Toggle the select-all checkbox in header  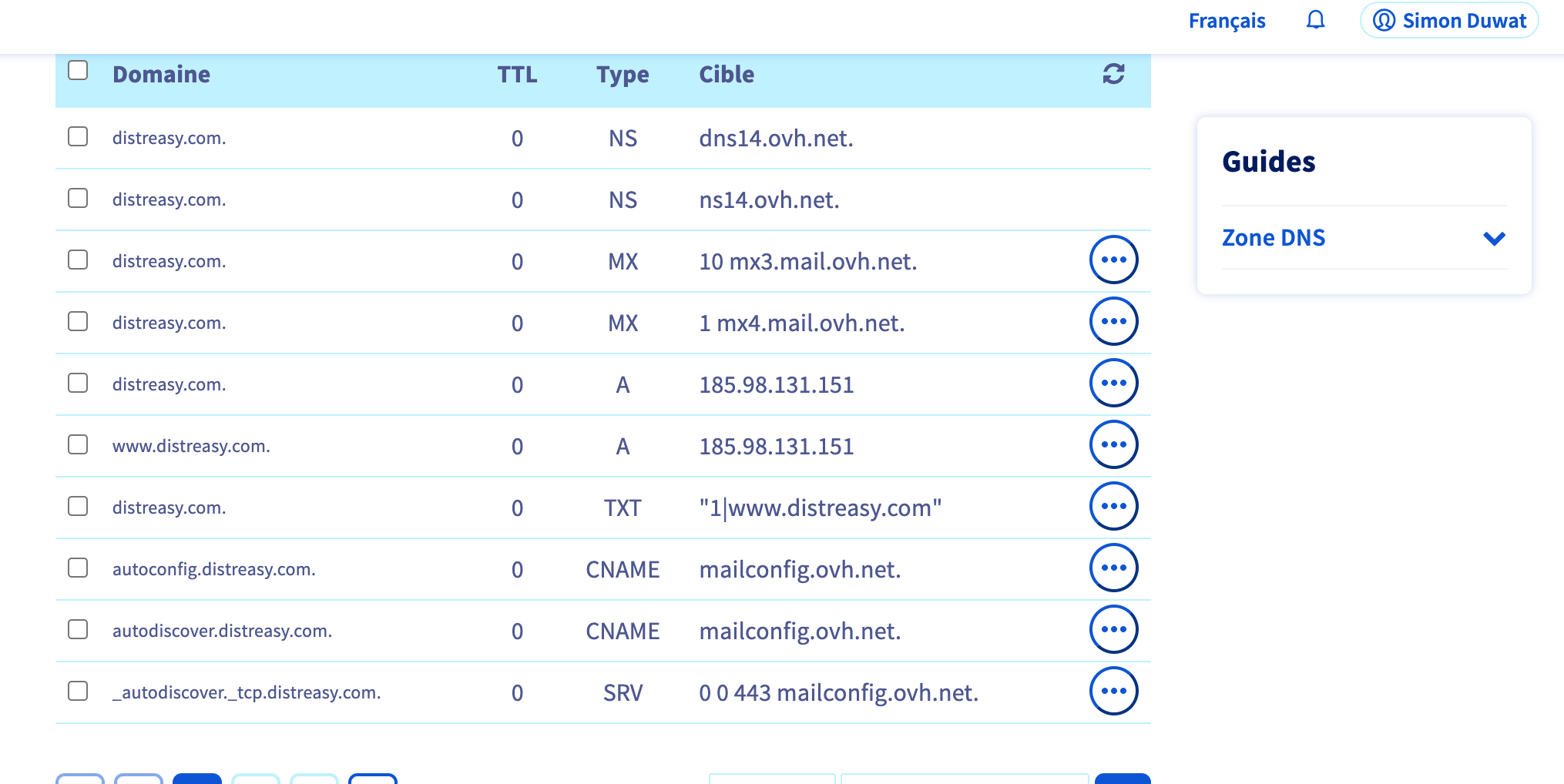coord(78,71)
